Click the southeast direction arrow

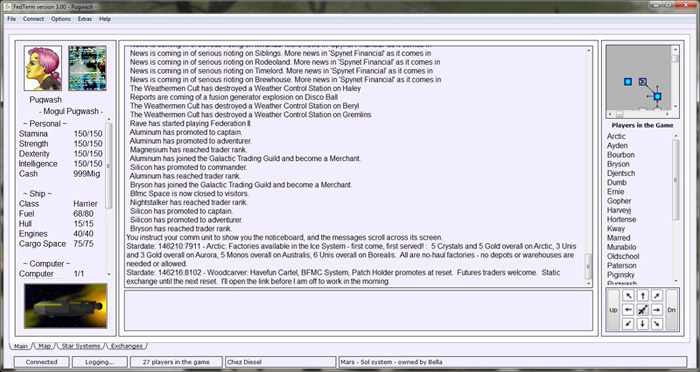pyautogui.click(x=657, y=324)
